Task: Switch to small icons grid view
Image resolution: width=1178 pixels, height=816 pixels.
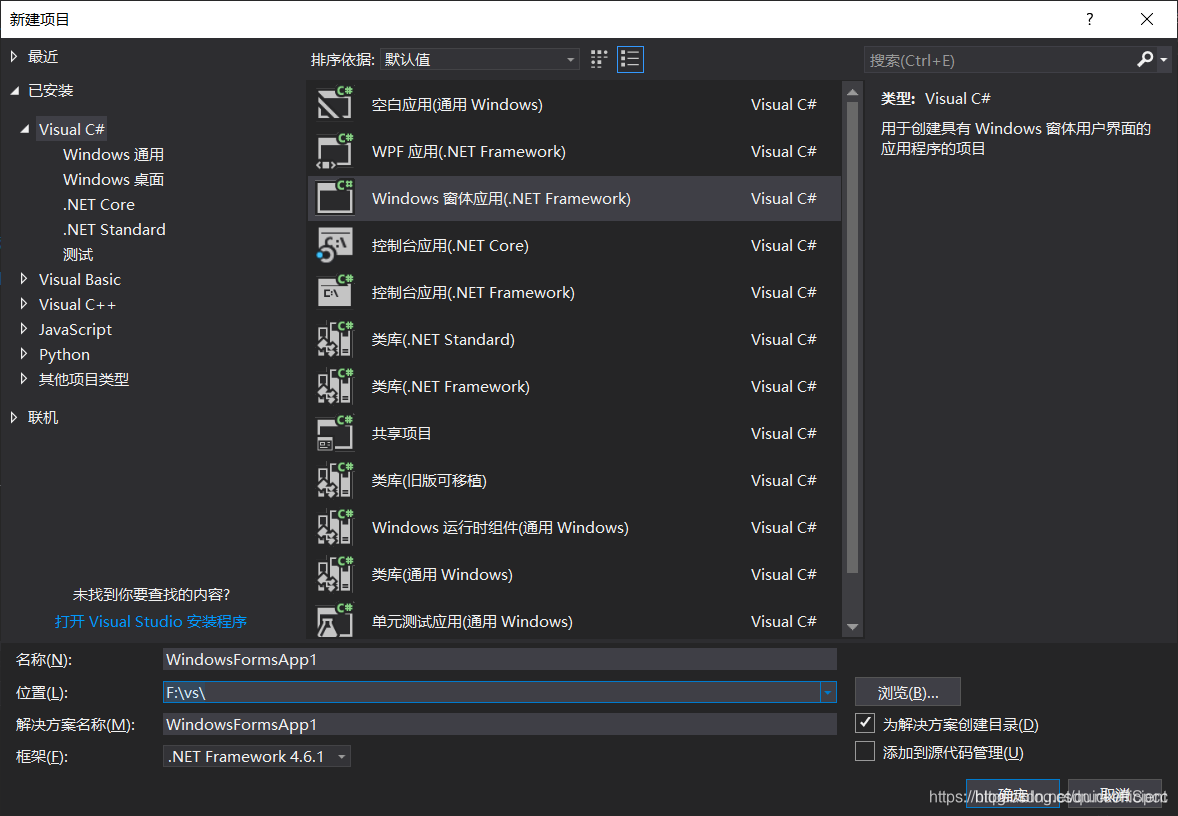Action: point(599,59)
